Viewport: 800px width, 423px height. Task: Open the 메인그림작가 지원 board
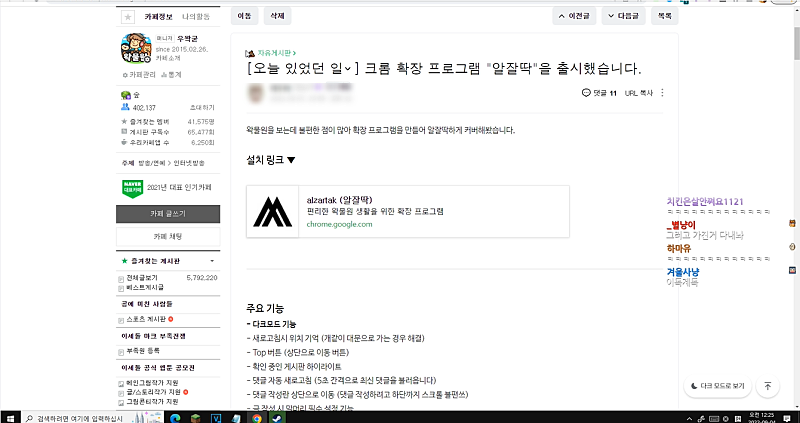coord(152,383)
